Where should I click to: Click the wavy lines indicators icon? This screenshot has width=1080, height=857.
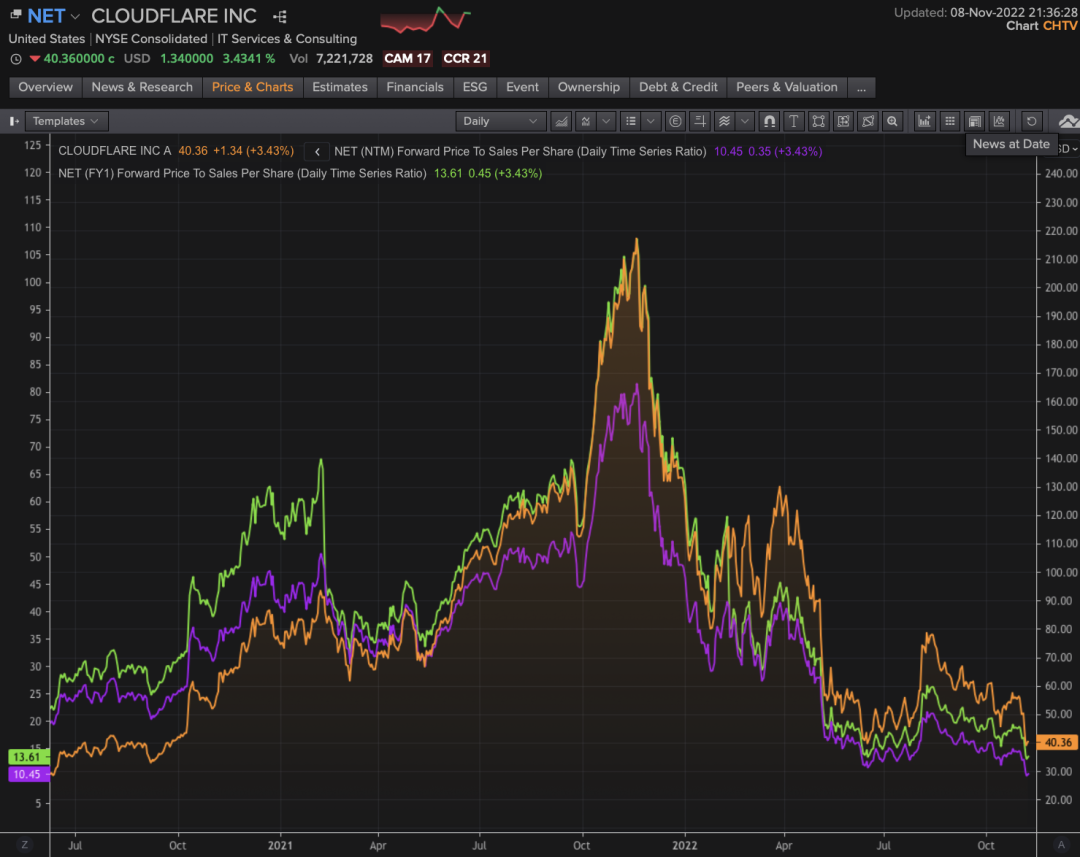click(724, 121)
